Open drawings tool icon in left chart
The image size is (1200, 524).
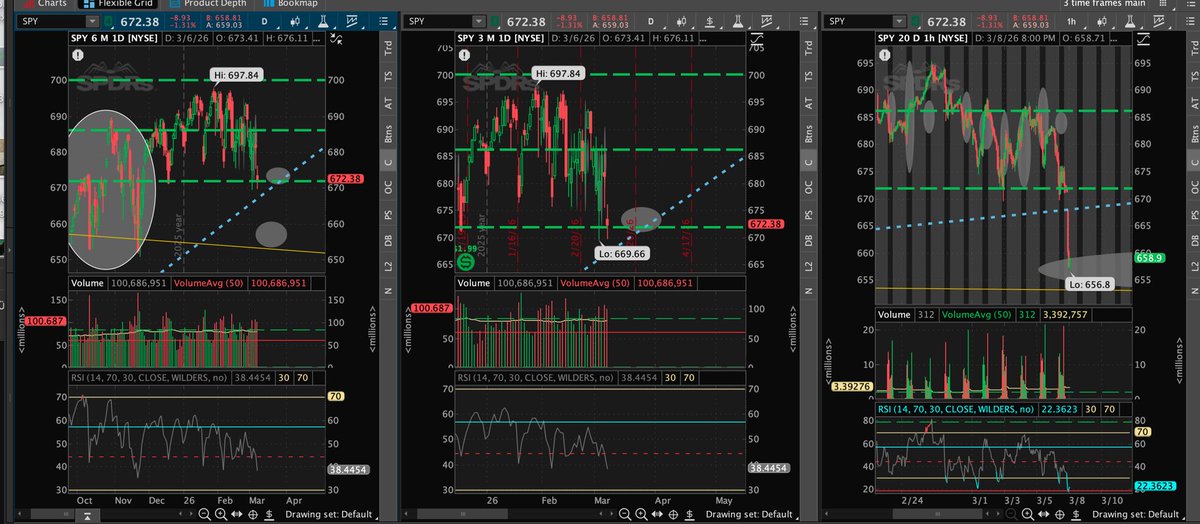pyautogui.click(x=352, y=21)
